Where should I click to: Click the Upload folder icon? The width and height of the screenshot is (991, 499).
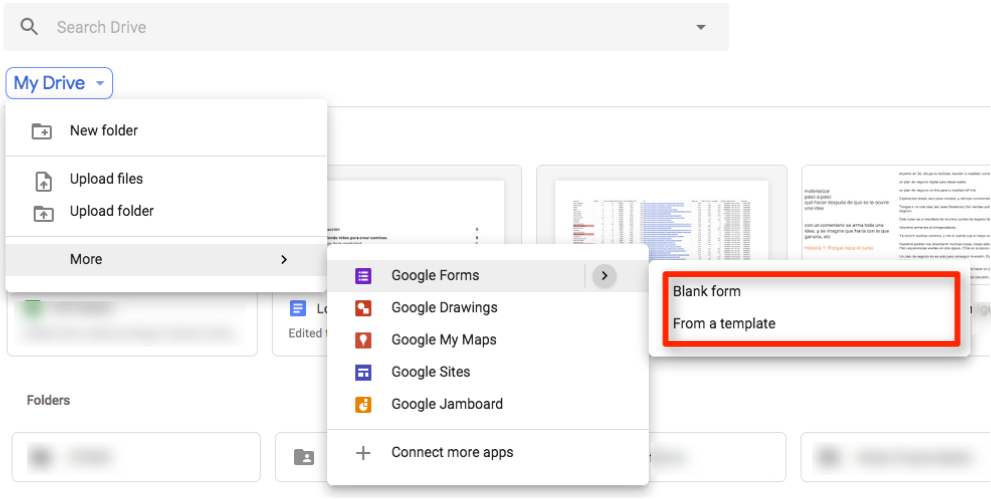[42, 213]
